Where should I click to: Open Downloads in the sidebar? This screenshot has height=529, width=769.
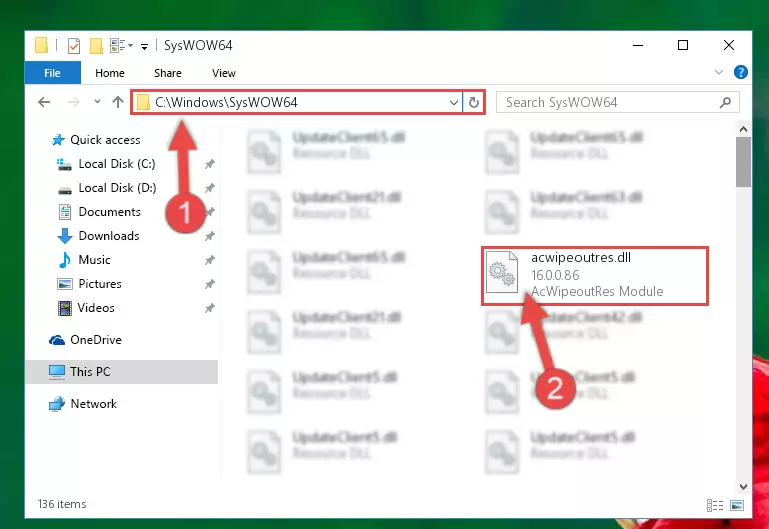tap(99, 236)
